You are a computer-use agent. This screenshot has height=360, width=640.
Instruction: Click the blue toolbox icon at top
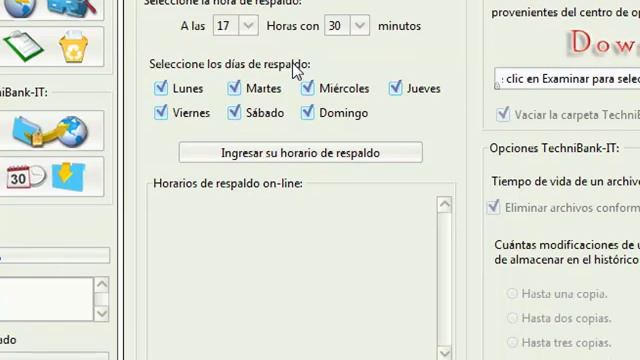[x=72, y=7]
